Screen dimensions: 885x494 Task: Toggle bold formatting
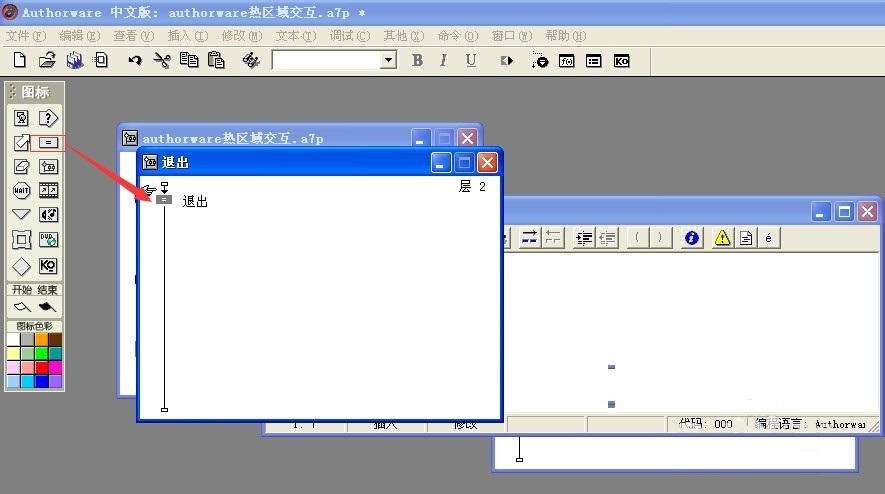417,60
